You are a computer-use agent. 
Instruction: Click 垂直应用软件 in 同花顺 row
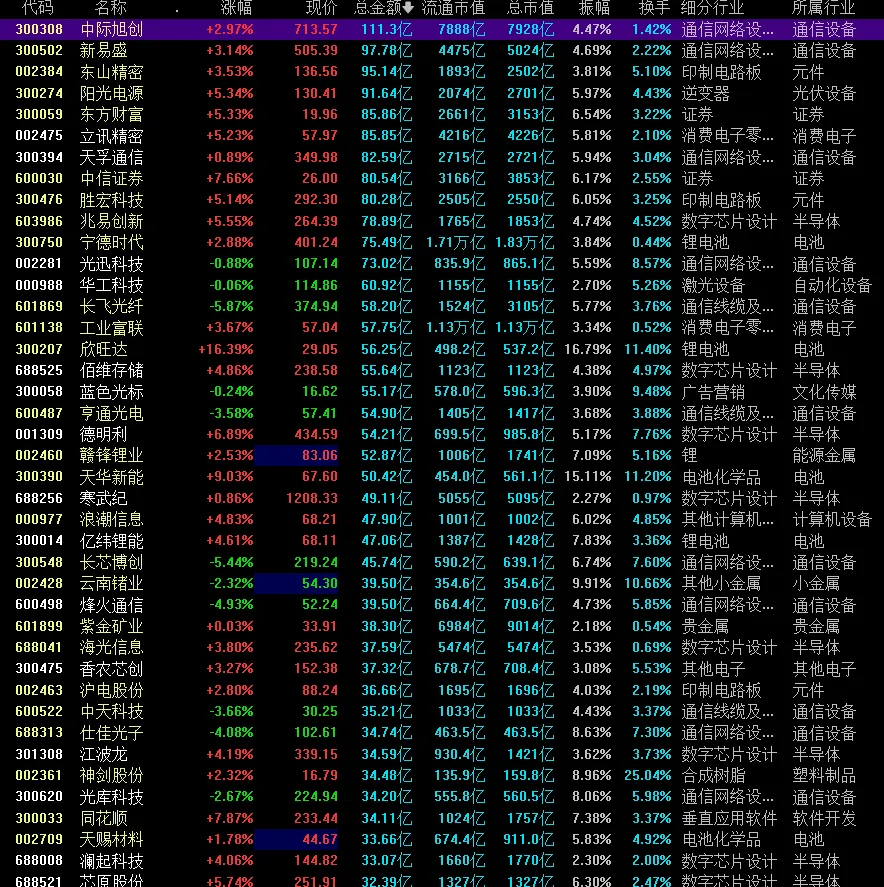point(729,818)
